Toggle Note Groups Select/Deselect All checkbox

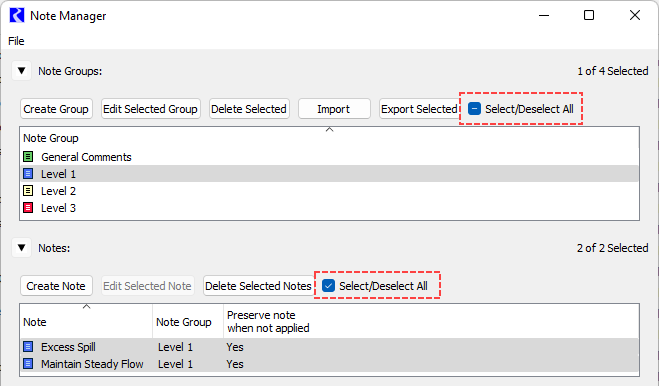pyautogui.click(x=474, y=109)
